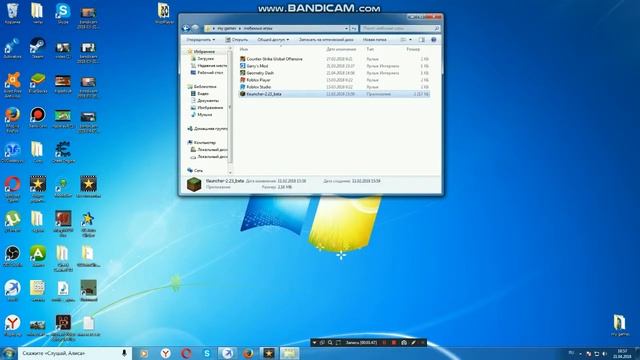Select Документы library in navigation pane

[x=208, y=100]
